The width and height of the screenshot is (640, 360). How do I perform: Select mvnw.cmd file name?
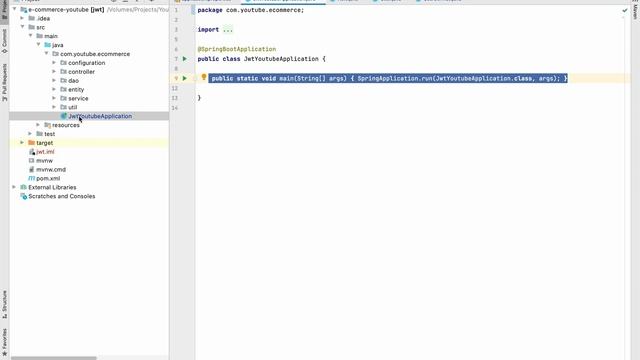(x=51, y=169)
